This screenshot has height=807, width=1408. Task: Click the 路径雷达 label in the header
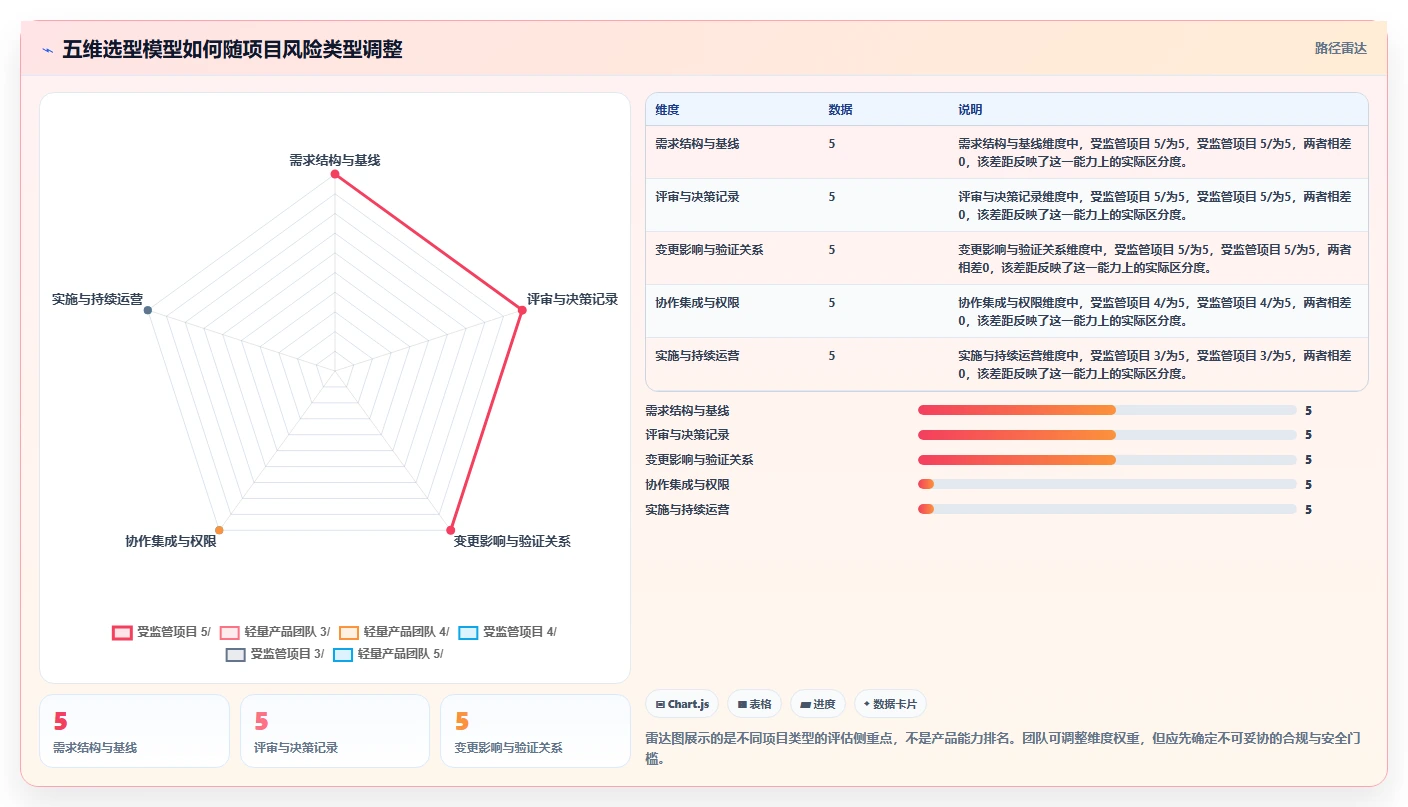[x=1340, y=48]
